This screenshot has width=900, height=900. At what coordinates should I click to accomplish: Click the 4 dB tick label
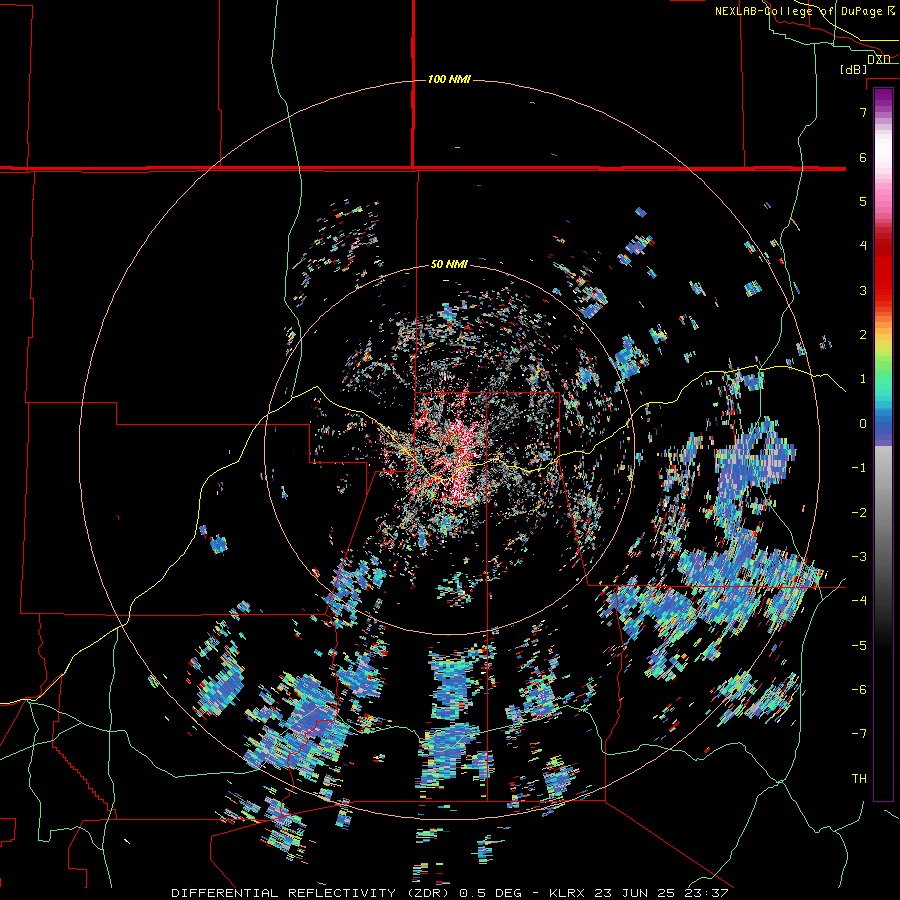tap(863, 246)
